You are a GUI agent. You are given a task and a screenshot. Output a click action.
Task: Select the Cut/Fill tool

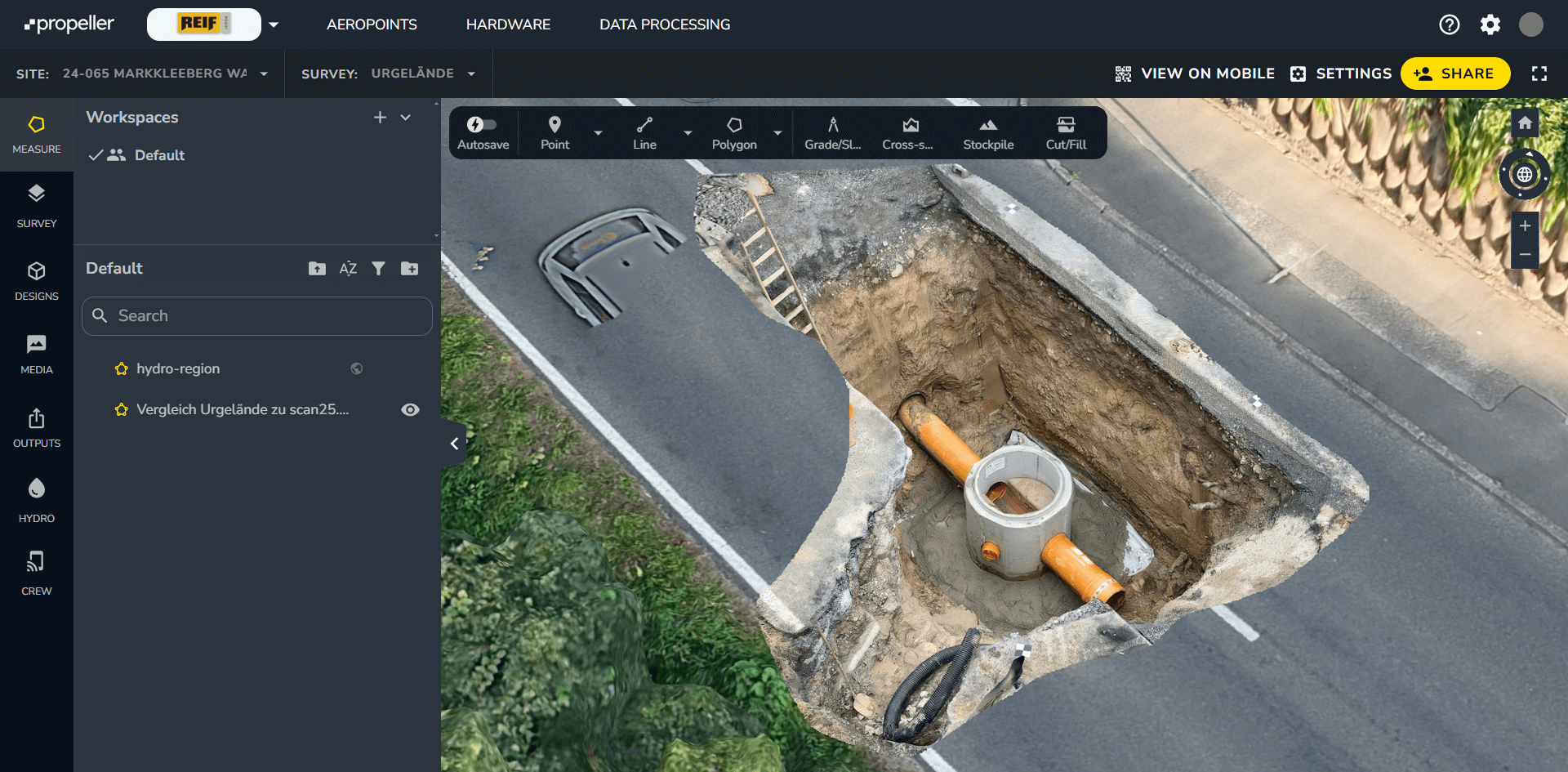(1066, 133)
